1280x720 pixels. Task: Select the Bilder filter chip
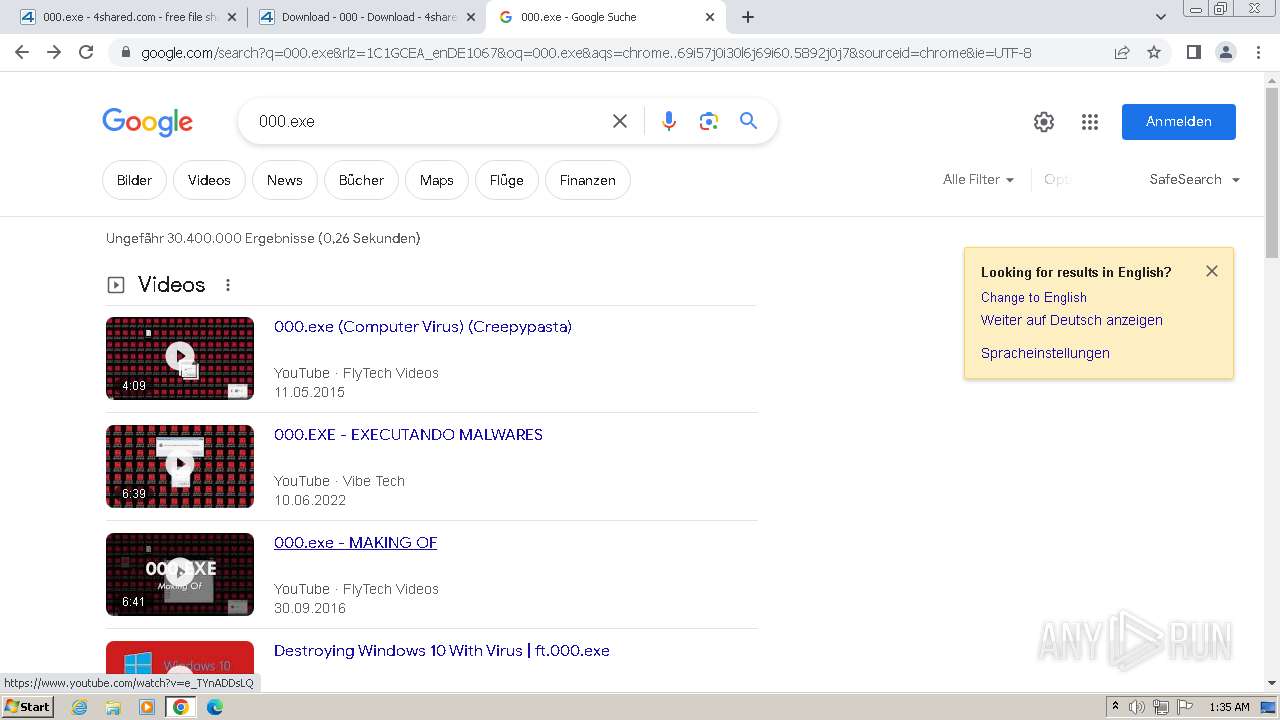134,180
